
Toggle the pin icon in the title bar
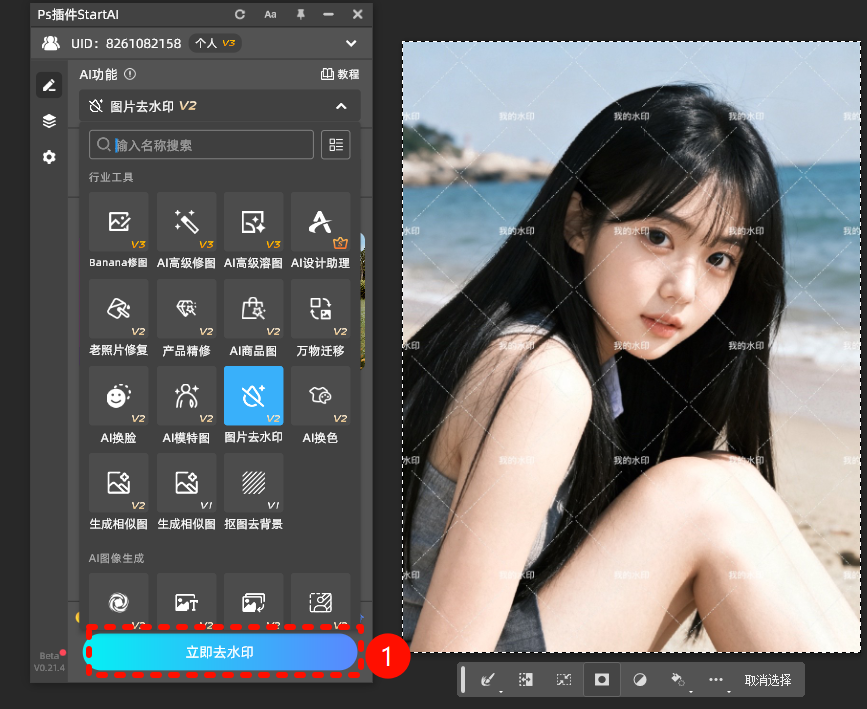pyautogui.click(x=299, y=15)
